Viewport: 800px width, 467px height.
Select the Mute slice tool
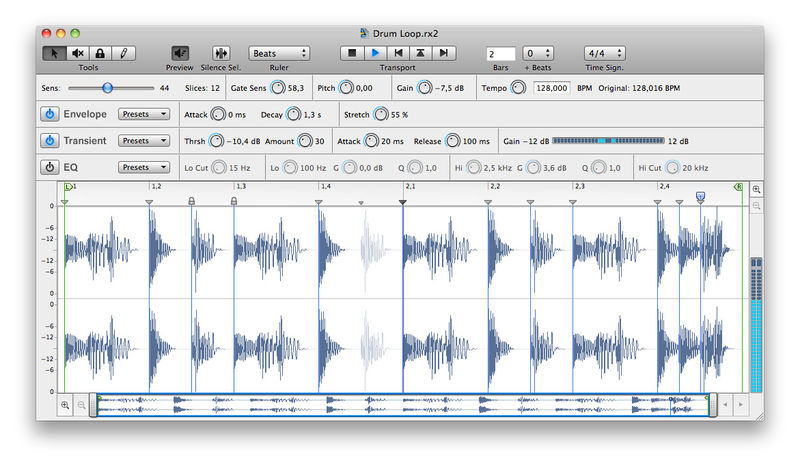click(x=78, y=53)
